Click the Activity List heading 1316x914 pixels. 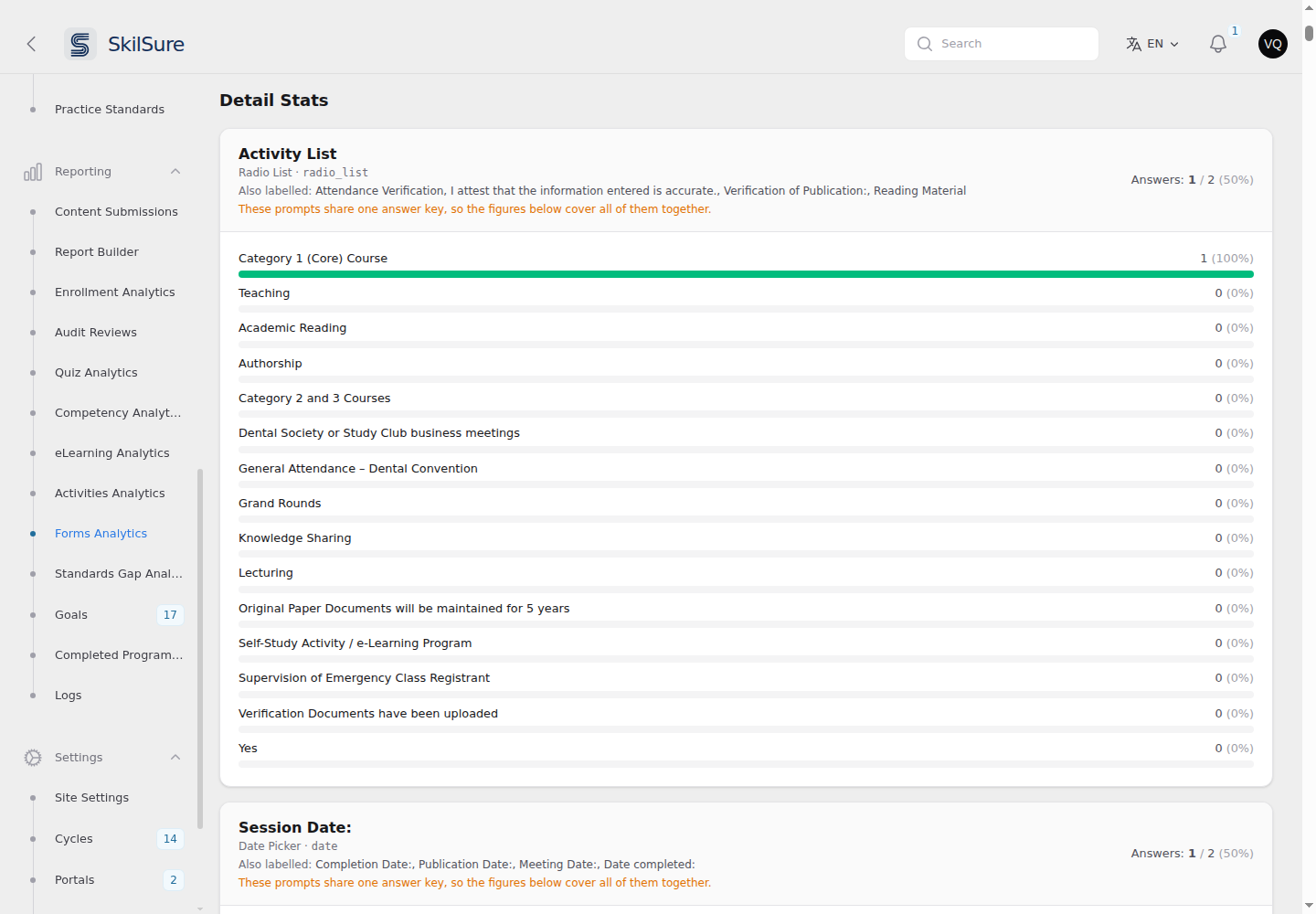(287, 154)
